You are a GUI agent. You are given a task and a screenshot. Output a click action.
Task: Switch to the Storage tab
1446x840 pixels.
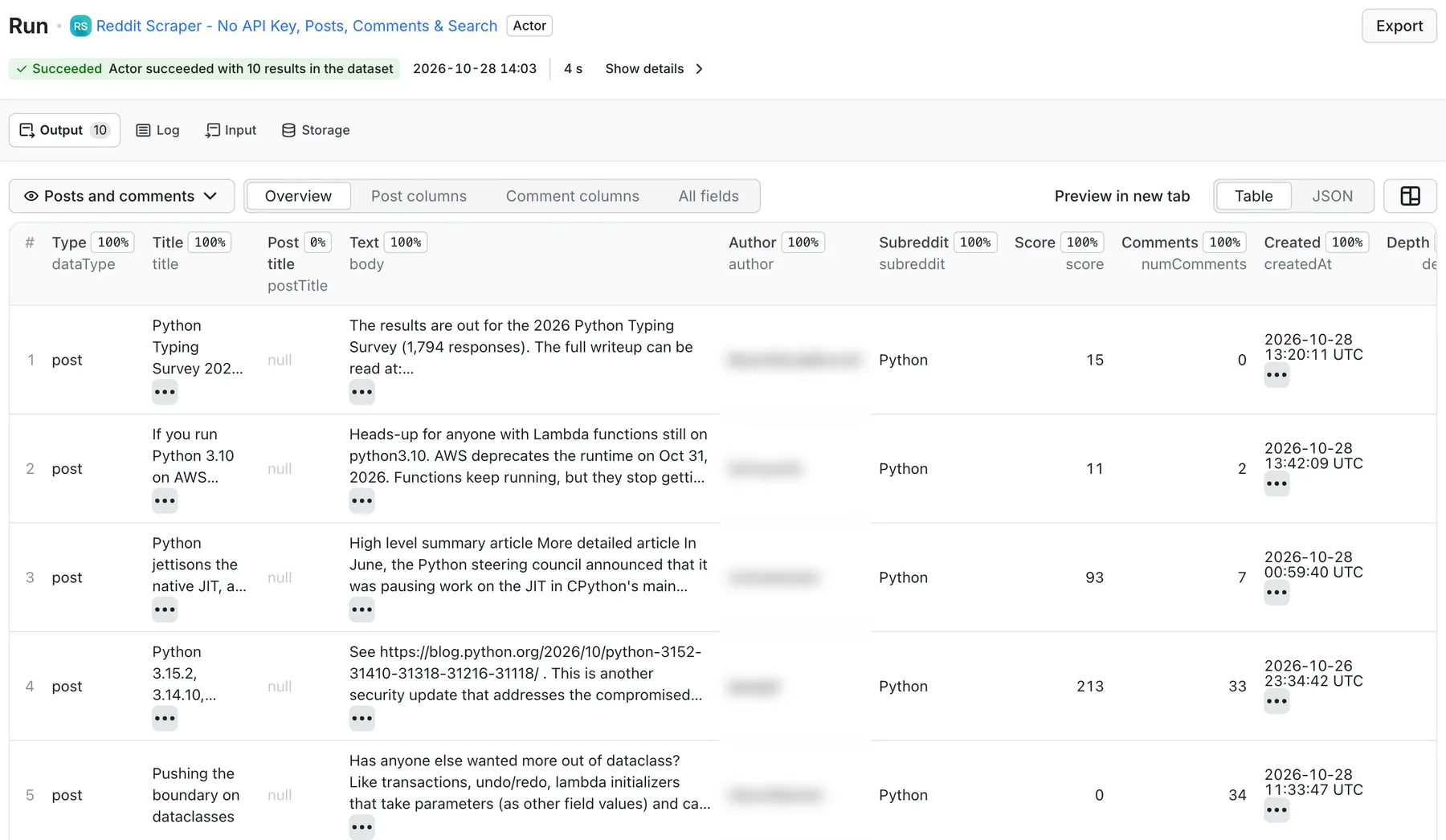pos(316,130)
